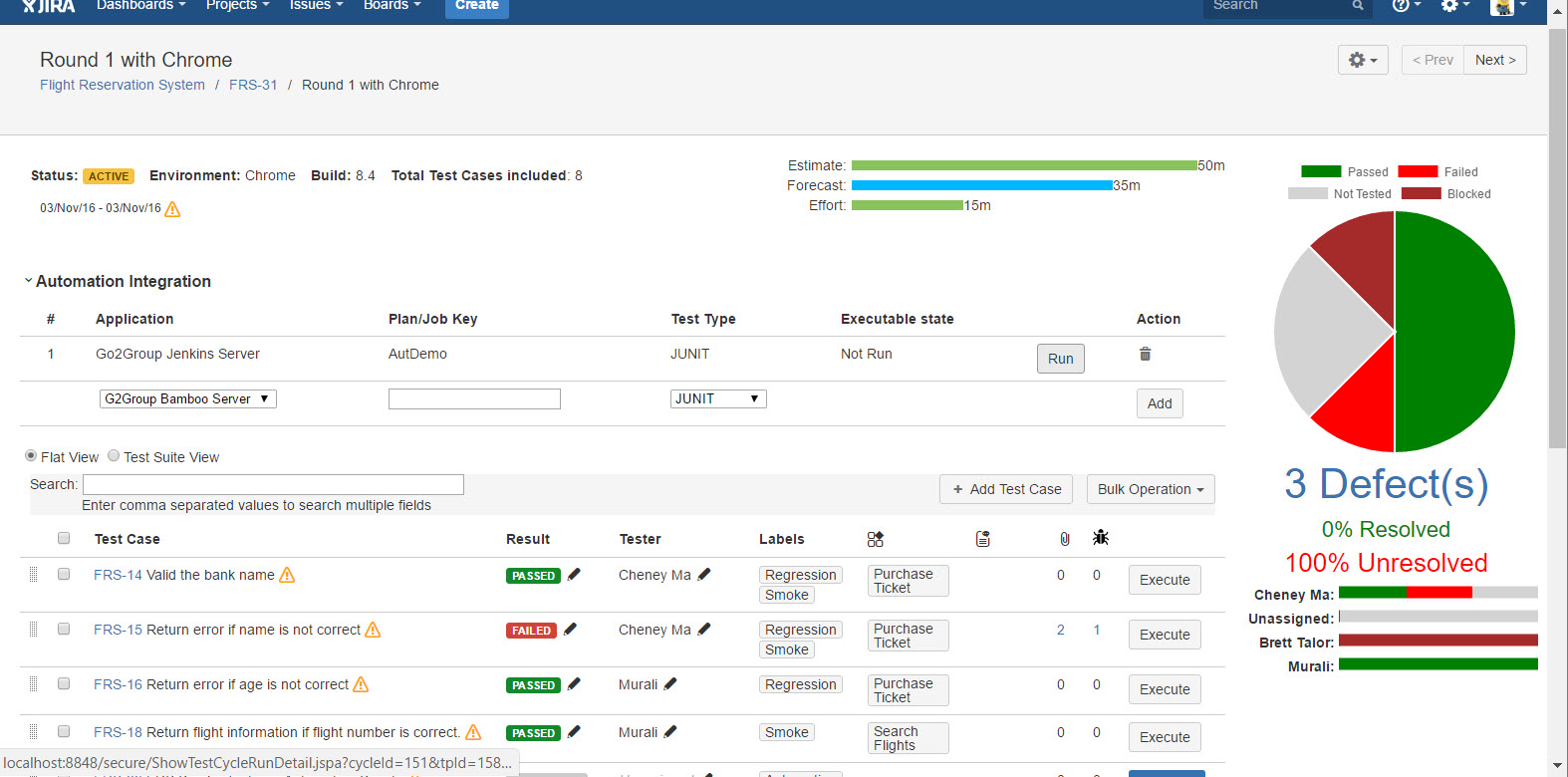The height and width of the screenshot is (777, 1568).
Task: Open the Dashboards menu
Action: (x=140, y=5)
